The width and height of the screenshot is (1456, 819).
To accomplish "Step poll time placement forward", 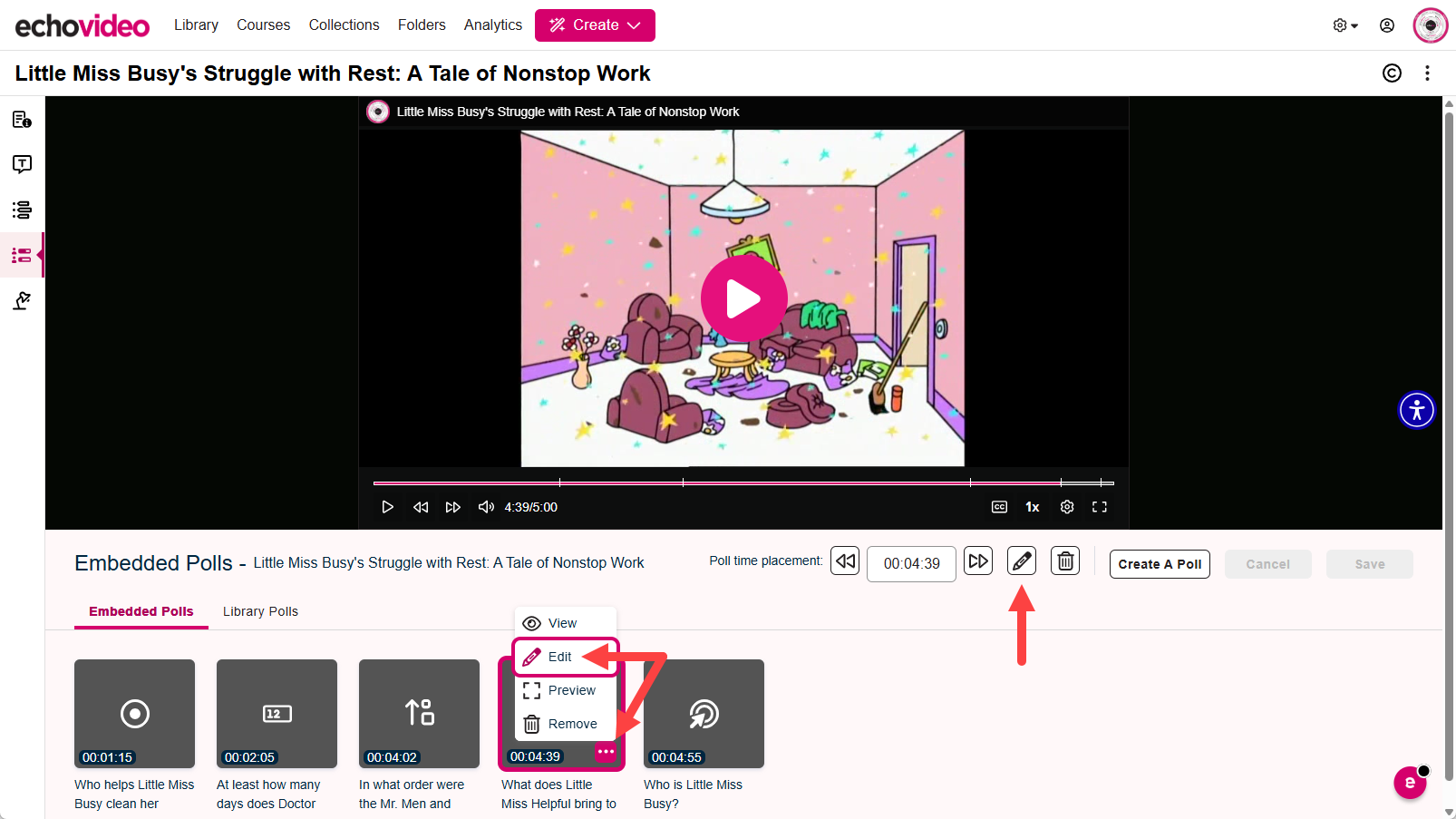I will tap(978, 561).
